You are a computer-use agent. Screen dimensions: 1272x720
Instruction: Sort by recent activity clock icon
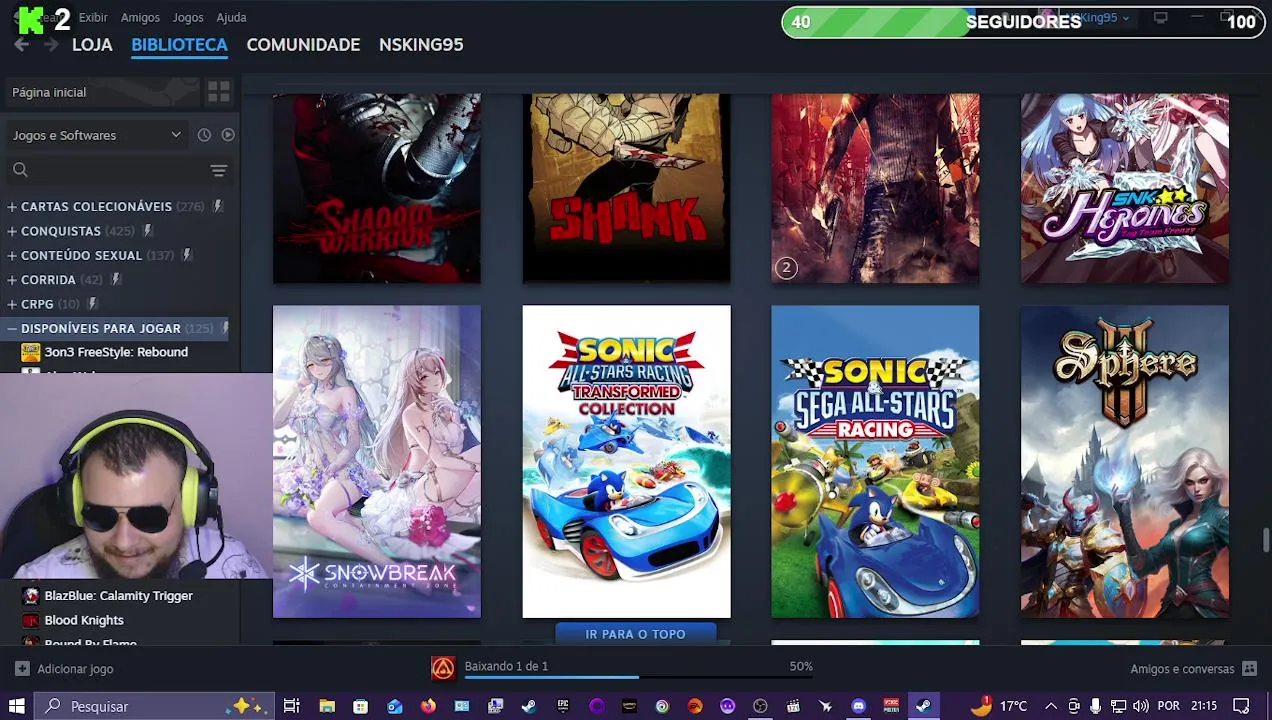point(204,135)
